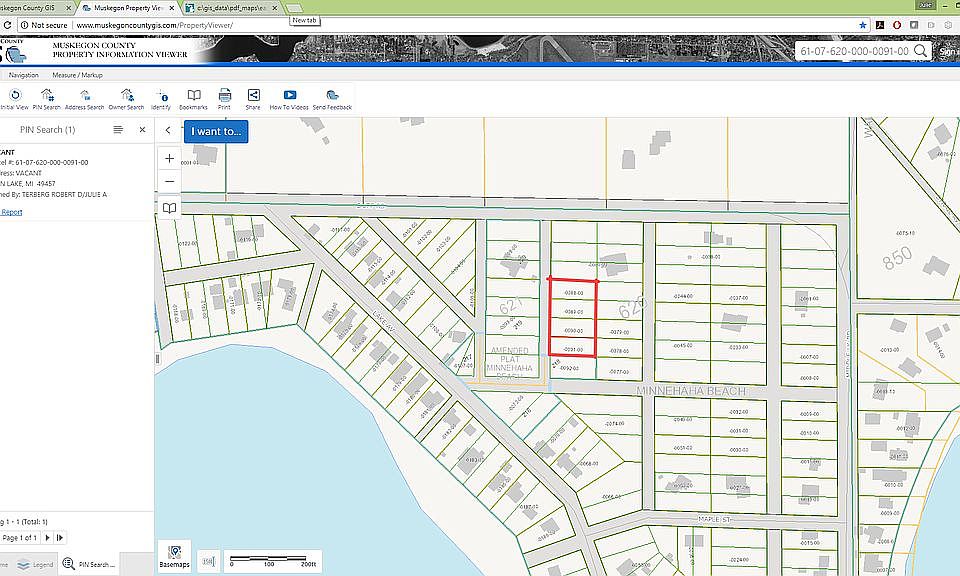Open the Basemaps selector
The image size is (960, 576).
pyautogui.click(x=174, y=556)
